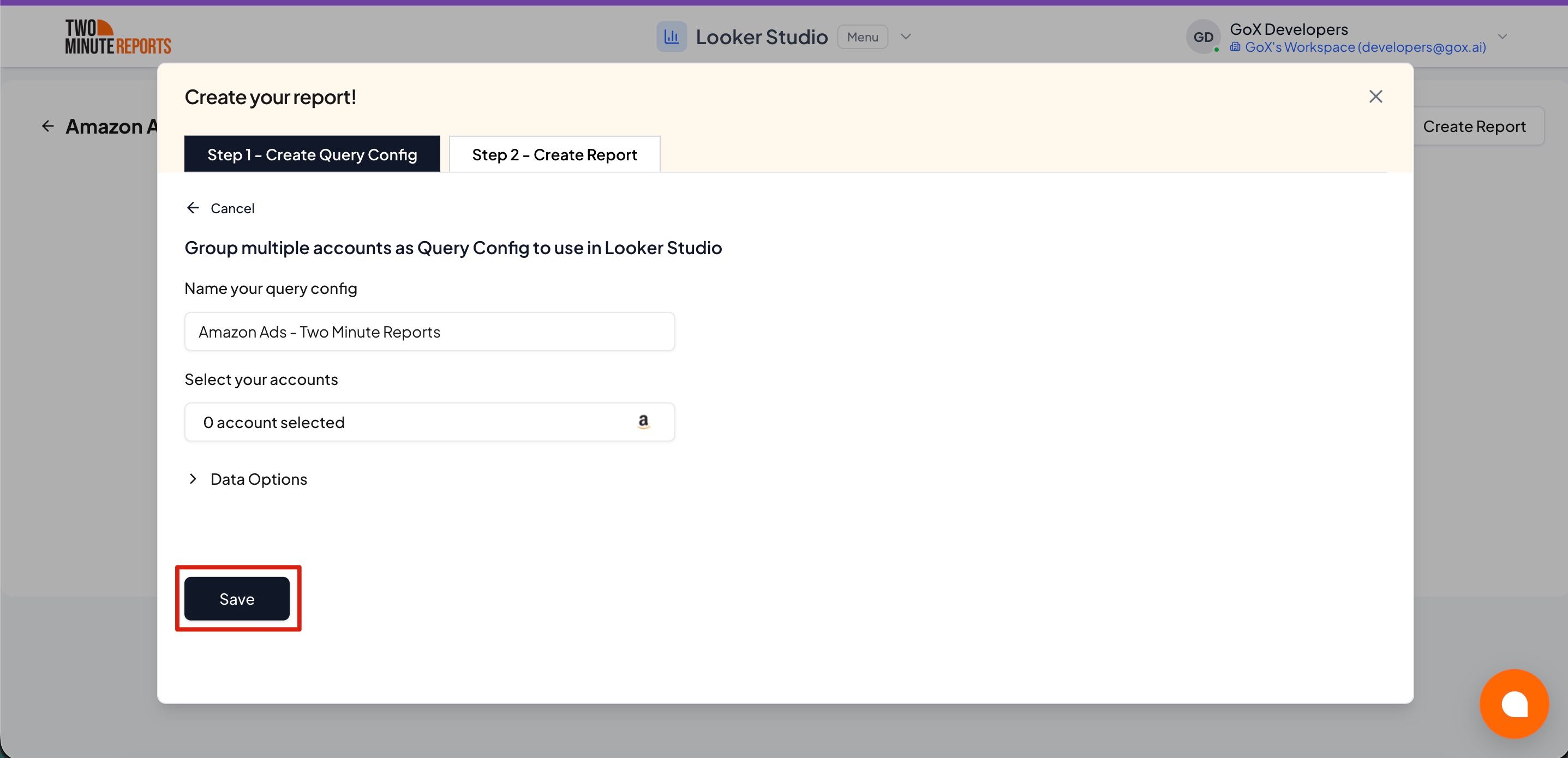
Task: Select the Step 1 - Create Query Config tab
Action: point(312,154)
